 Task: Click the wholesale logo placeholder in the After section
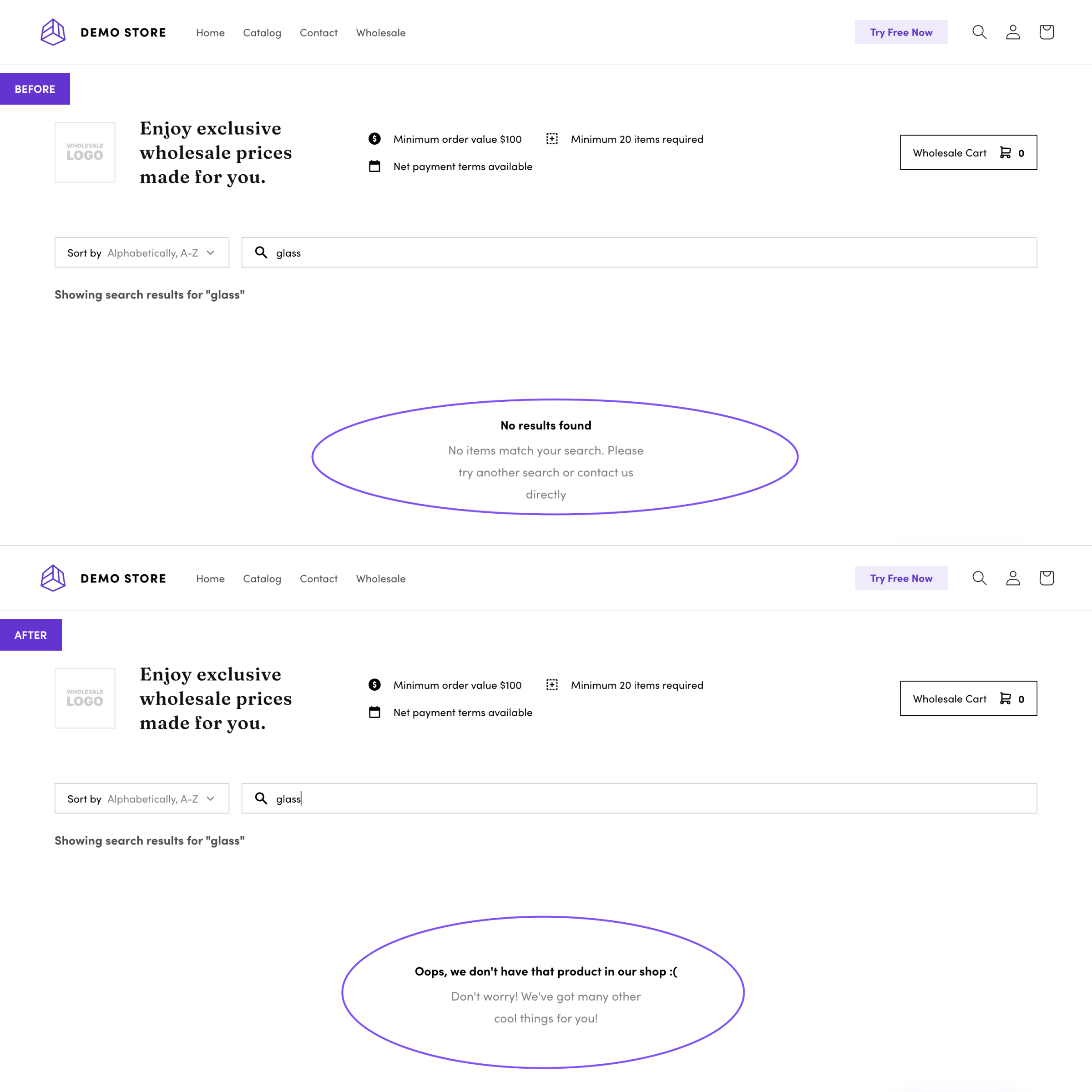coord(85,698)
